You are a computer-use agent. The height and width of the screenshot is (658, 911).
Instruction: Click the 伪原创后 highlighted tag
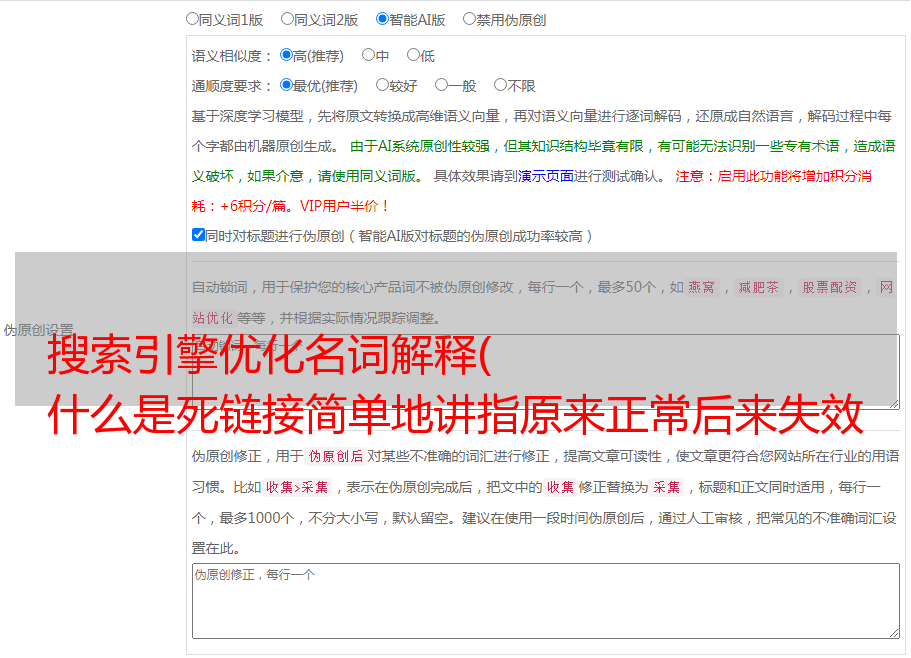[x=336, y=456]
